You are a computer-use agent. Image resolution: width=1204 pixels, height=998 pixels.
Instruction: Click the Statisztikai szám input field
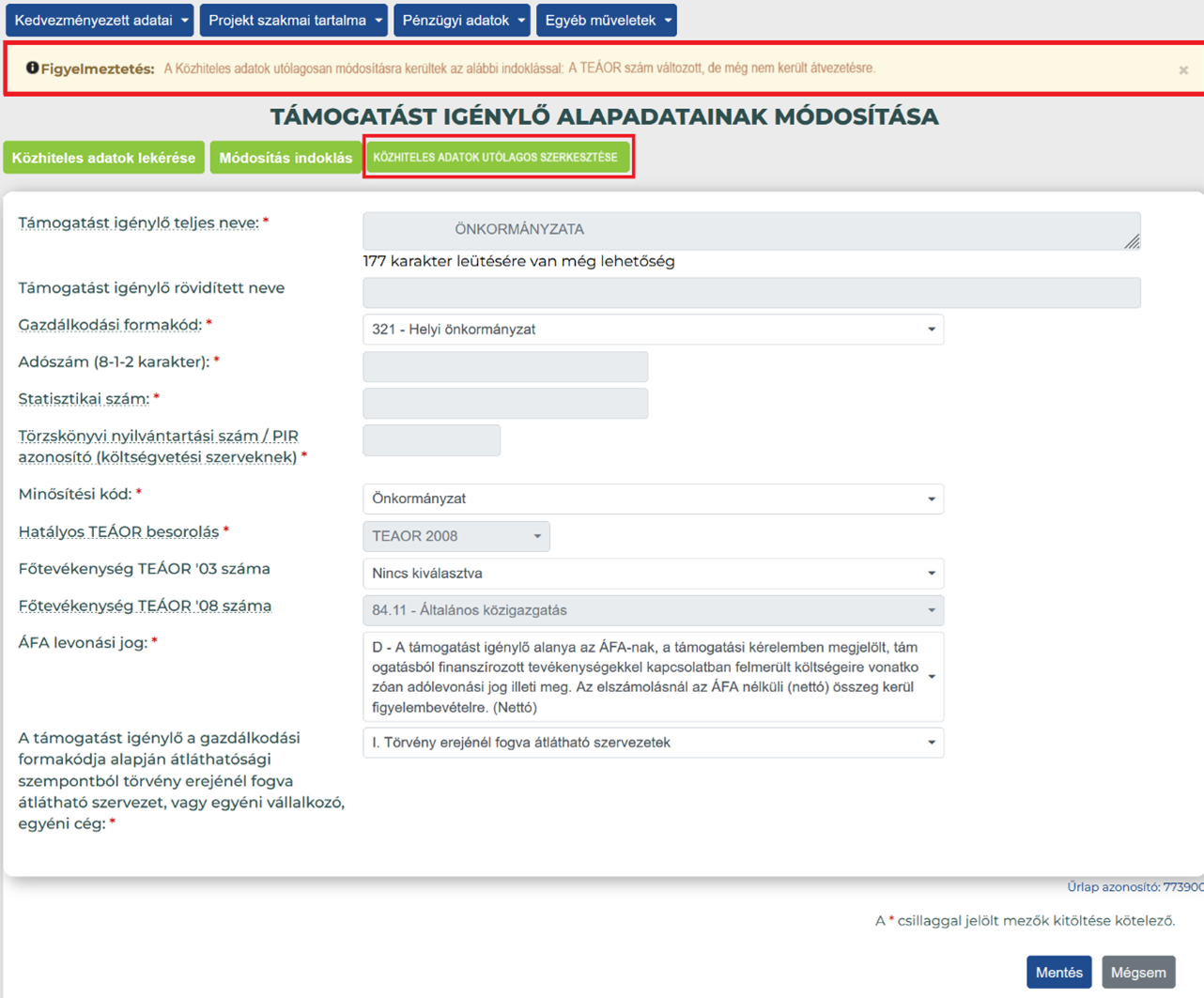(505, 403)
